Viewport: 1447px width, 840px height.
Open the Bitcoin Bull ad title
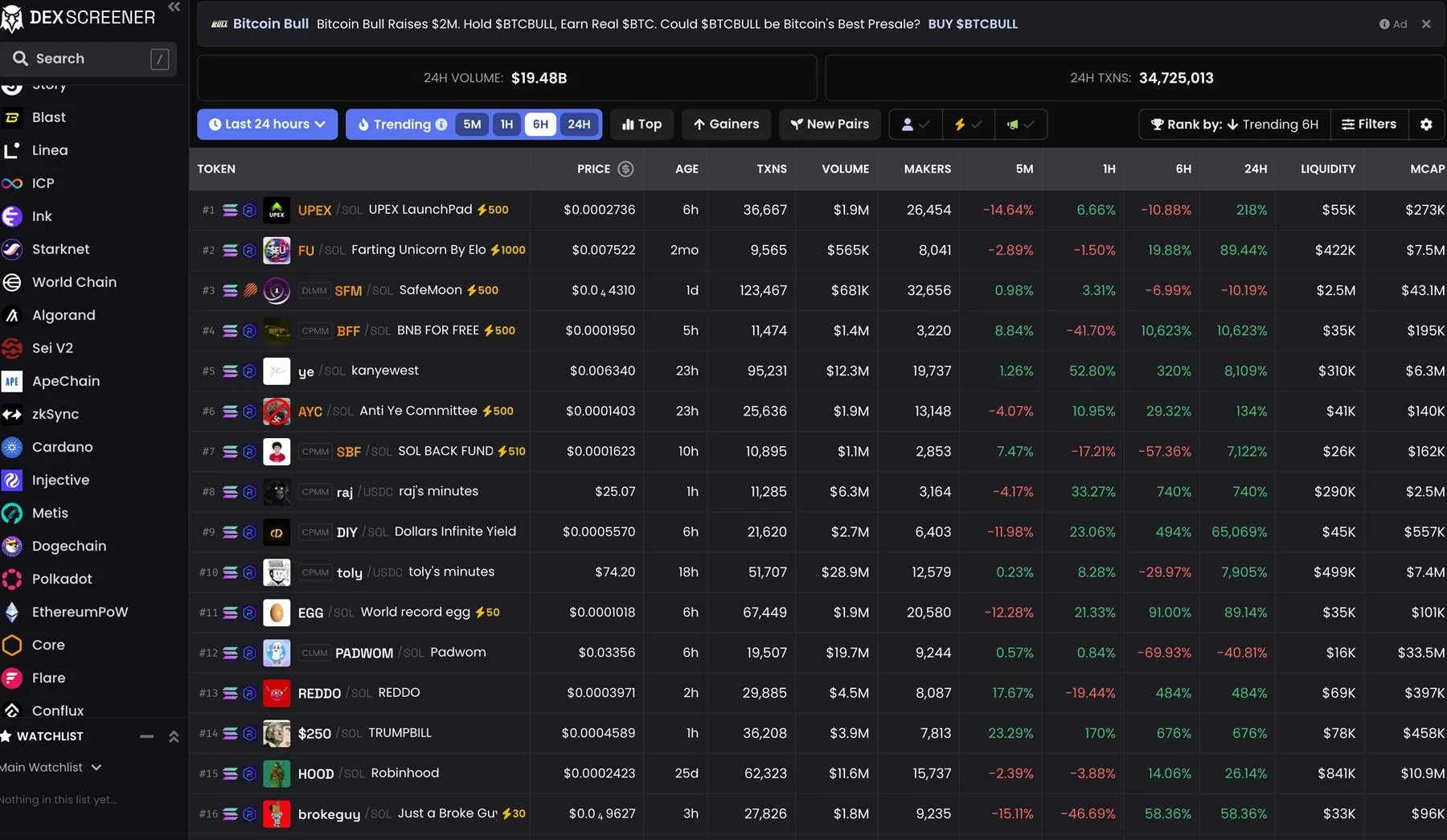pyautogui.click(x=270, y=24)
